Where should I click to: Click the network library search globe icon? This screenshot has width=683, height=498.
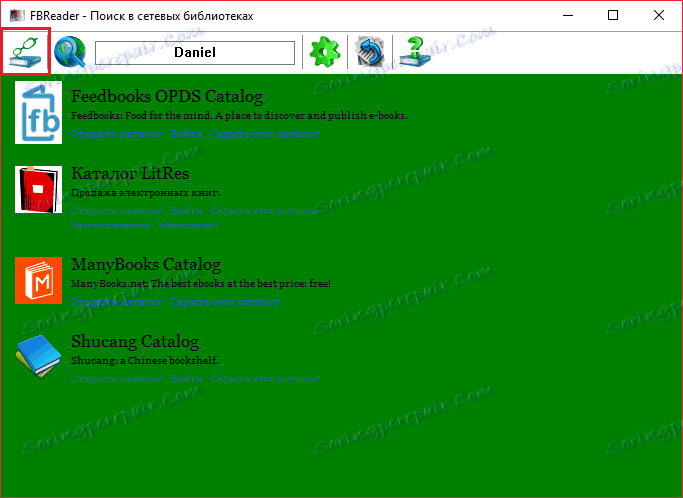(x=70, y=52)
